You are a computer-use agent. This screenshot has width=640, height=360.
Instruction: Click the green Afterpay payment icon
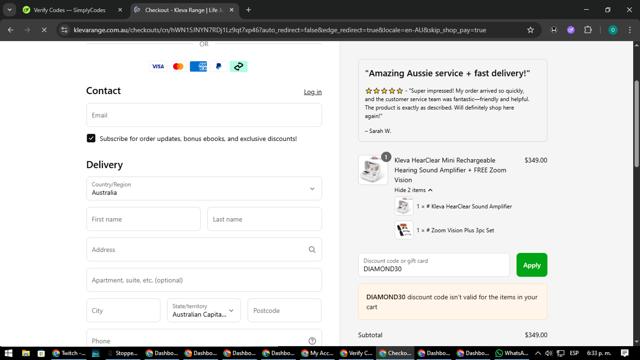tap(238, 66)
